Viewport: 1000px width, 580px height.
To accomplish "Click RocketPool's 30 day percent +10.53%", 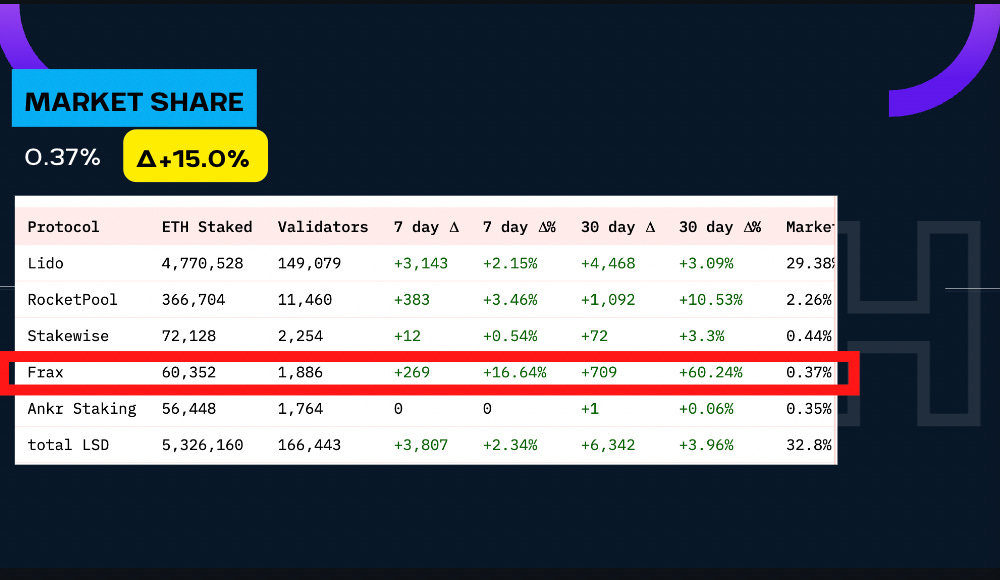I will coord(710,300).
